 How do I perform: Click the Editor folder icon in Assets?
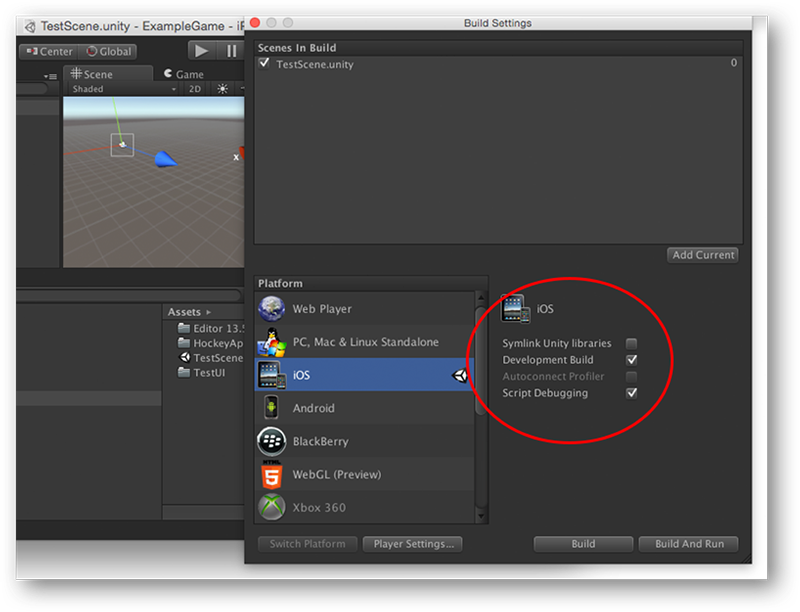tap(184, 328)
